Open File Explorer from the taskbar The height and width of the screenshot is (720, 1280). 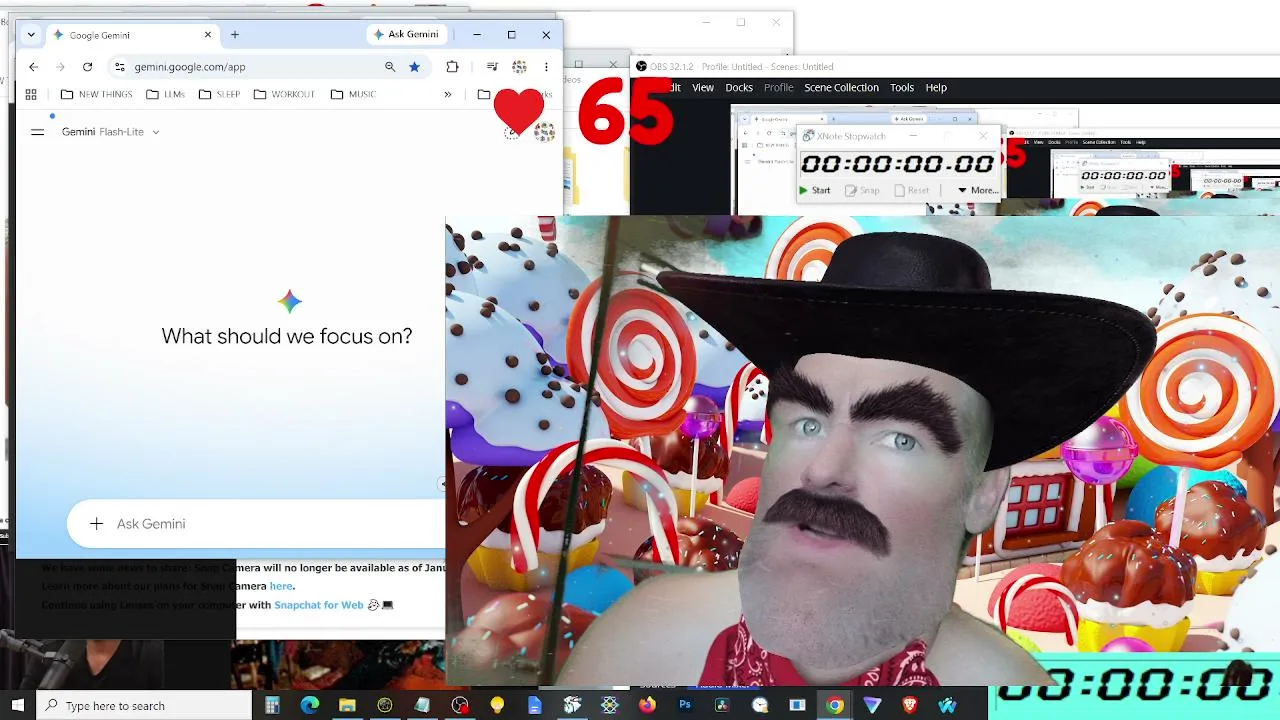tap(347, 705)
